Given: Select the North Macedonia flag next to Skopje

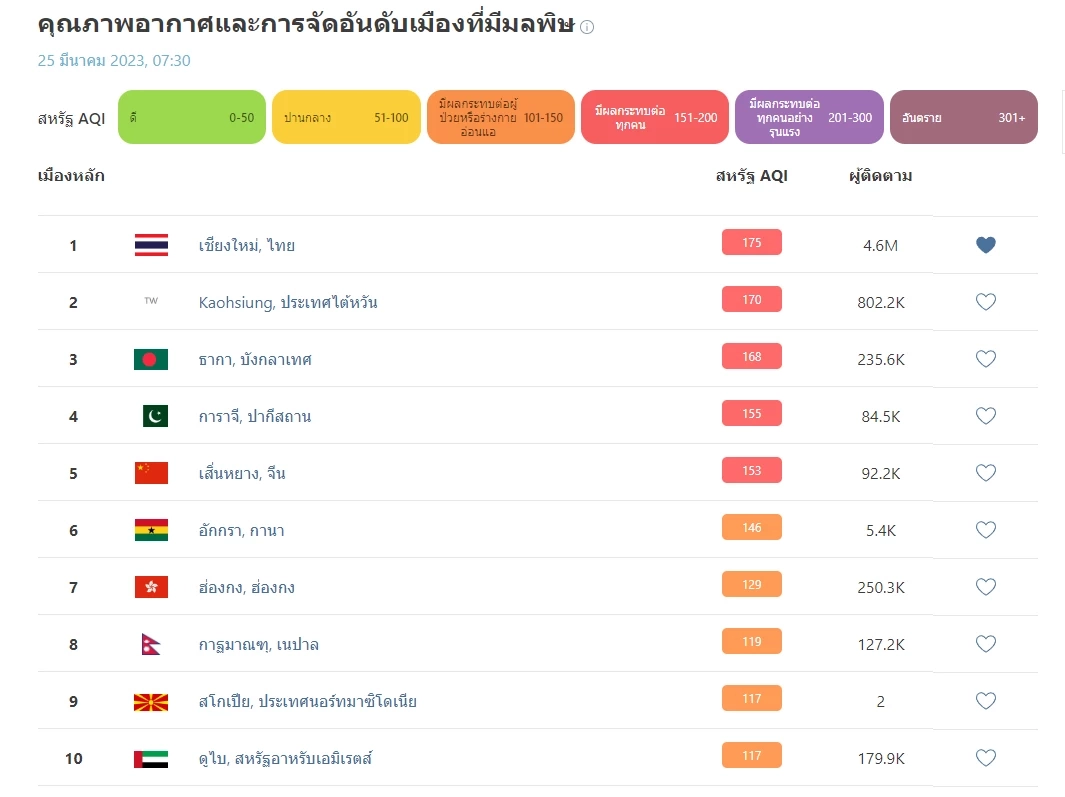Looking at the screenshot, I should (x=151, y=700).
